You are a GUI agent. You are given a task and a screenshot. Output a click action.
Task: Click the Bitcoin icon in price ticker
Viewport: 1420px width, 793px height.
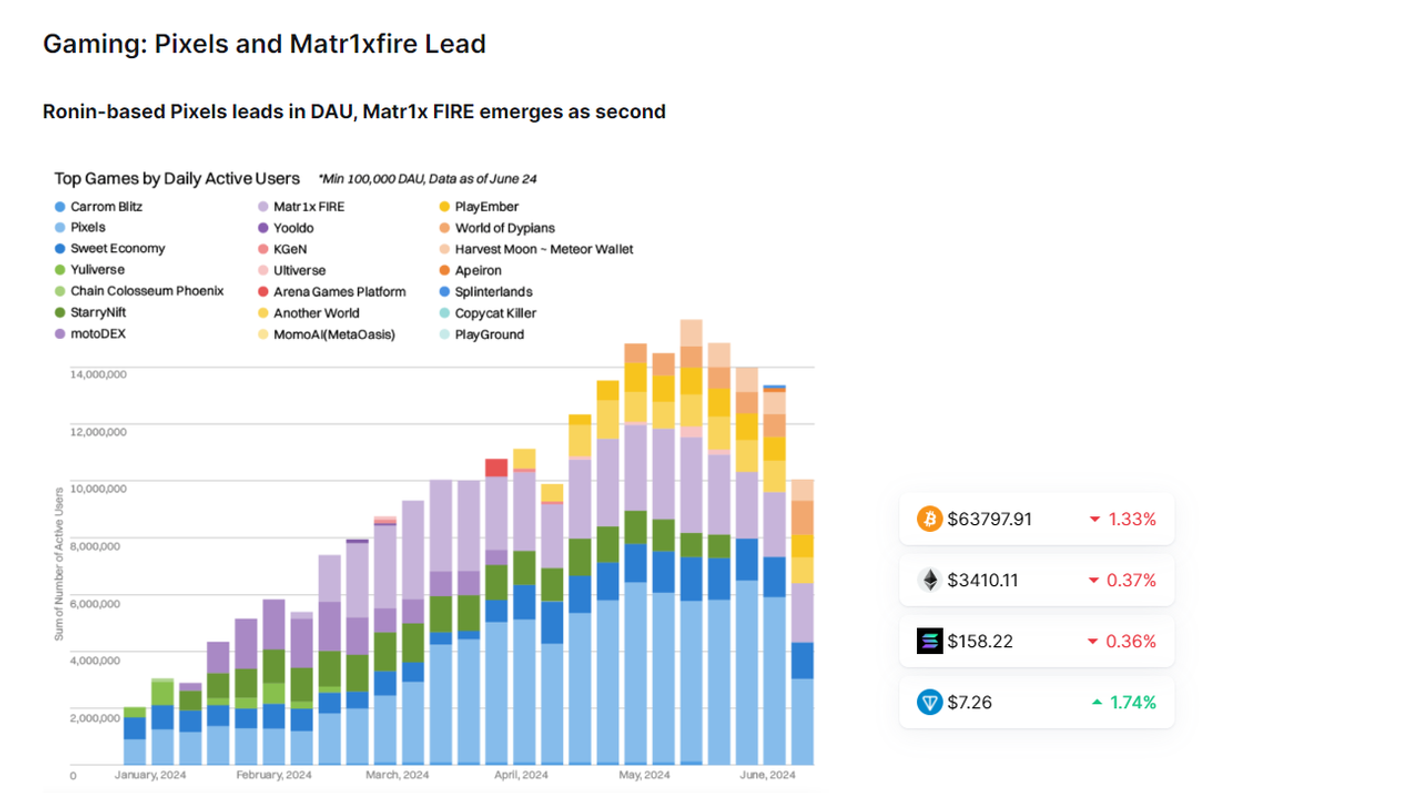[930, 519]
